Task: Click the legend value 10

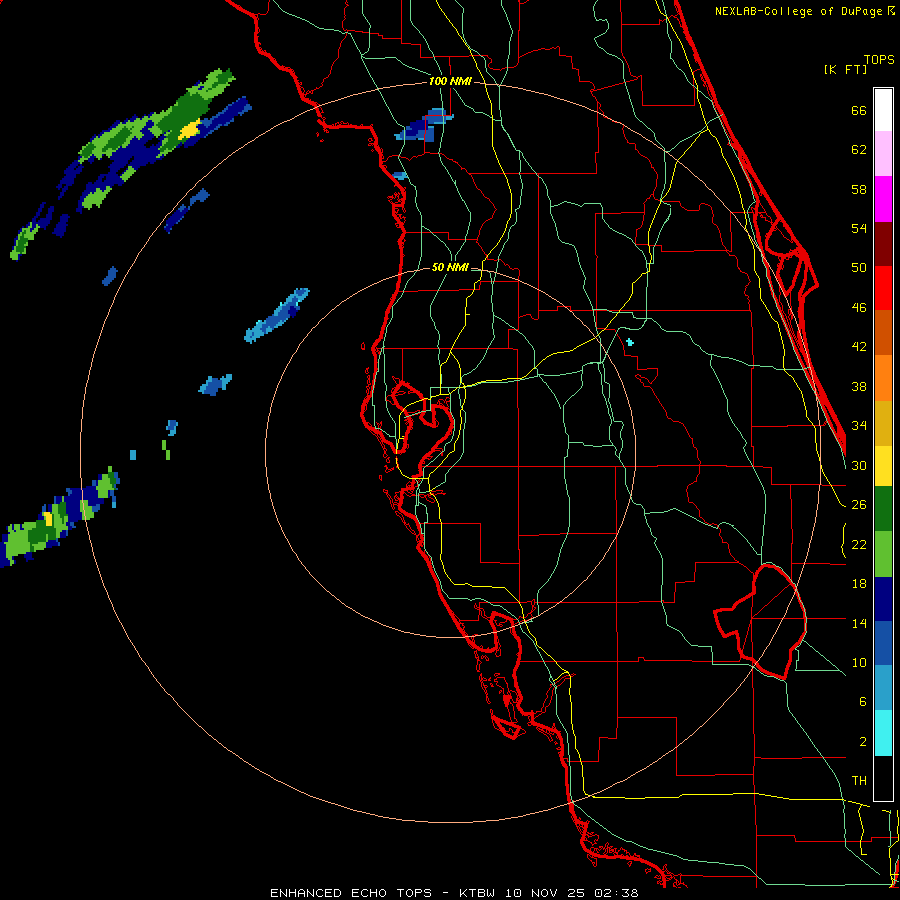Action: coord(859,662)
